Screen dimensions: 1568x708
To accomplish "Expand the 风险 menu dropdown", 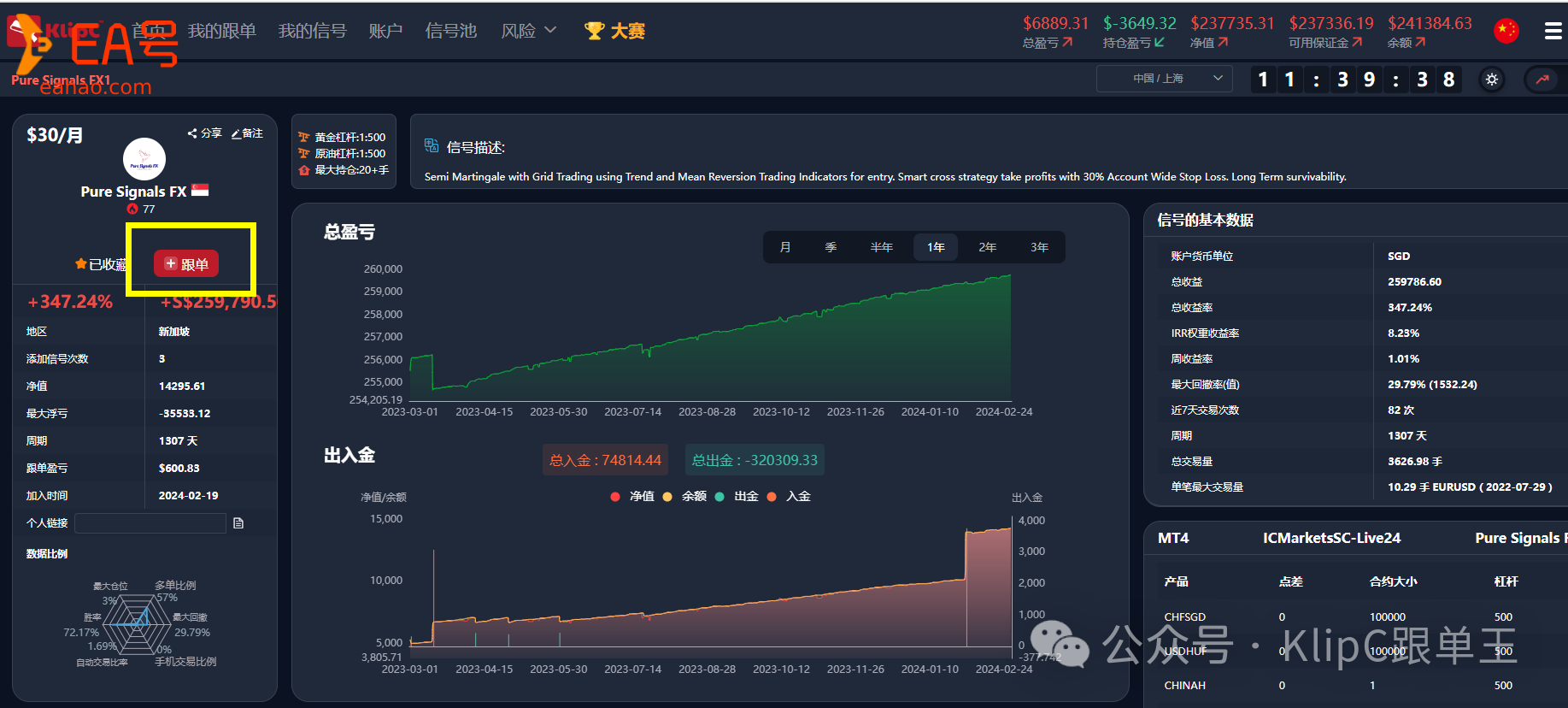I will [528, 31].
